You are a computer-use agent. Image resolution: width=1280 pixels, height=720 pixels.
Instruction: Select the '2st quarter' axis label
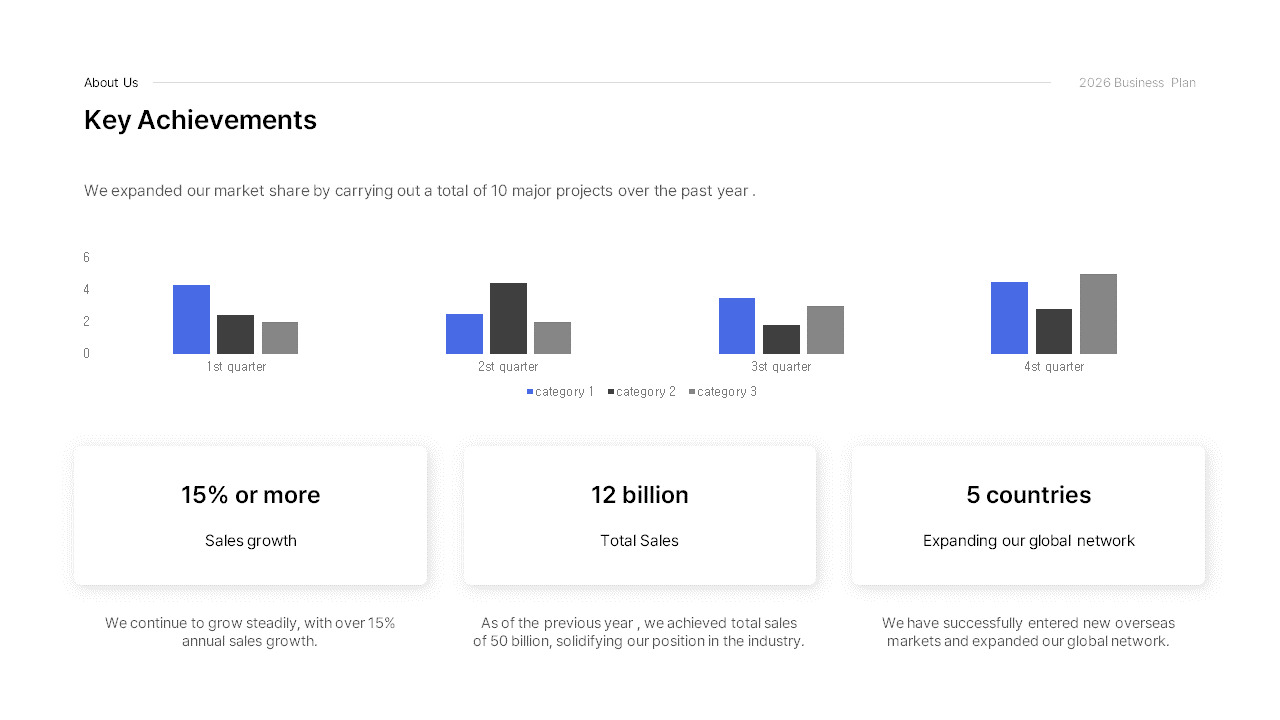point(509,367)
